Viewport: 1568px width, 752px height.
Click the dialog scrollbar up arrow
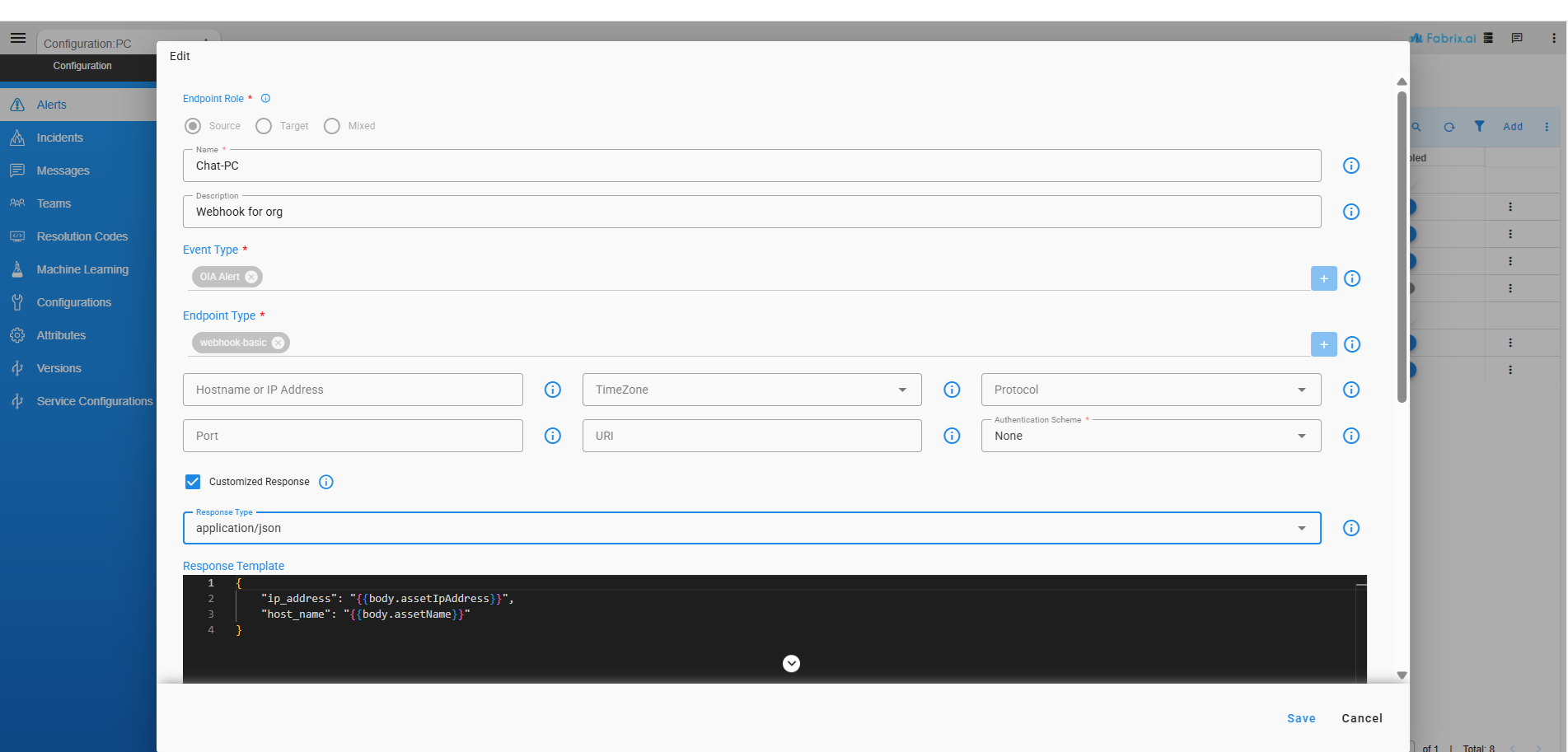click(1402, 82)
